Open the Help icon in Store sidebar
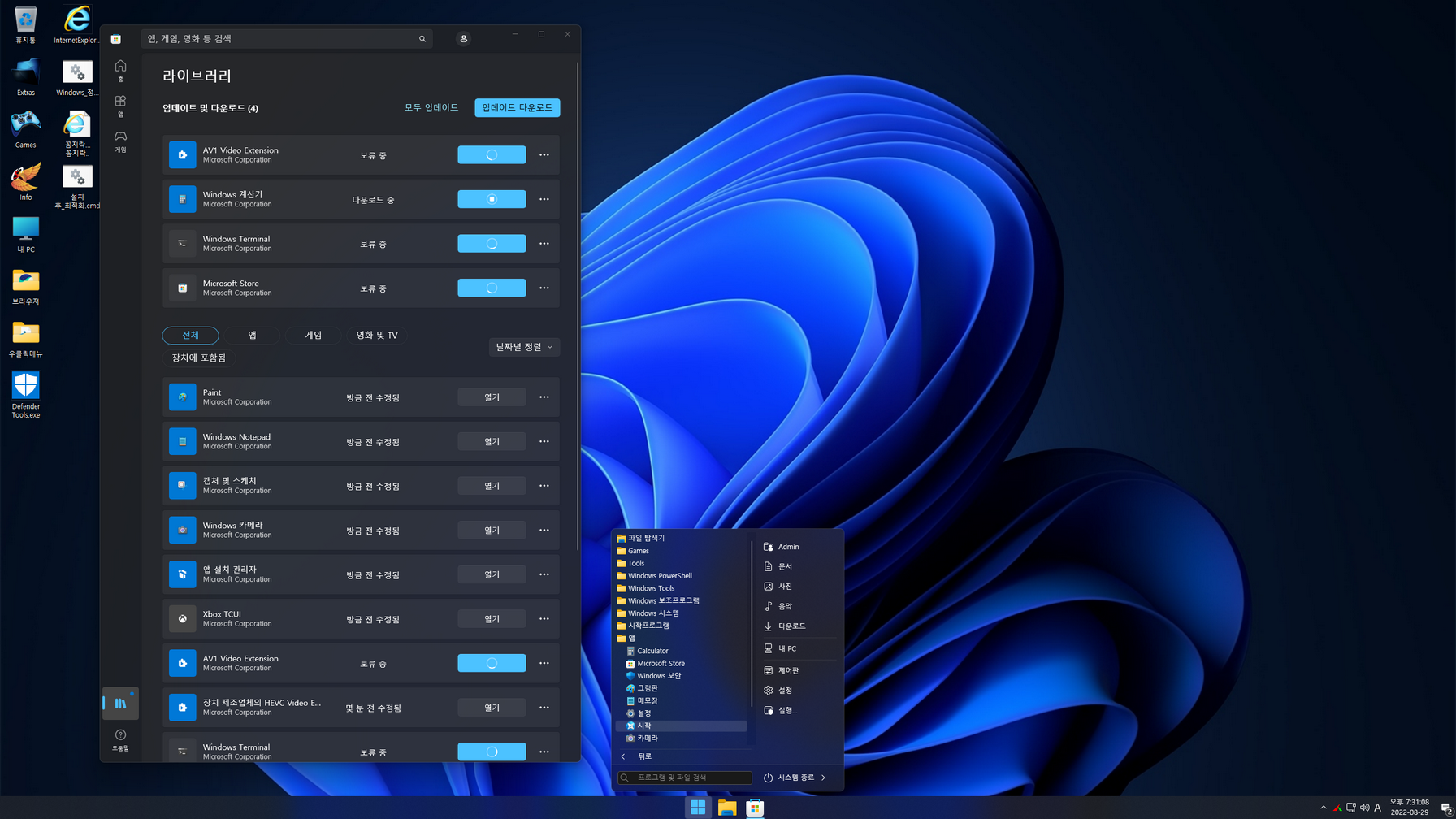 tap(120, 739)
